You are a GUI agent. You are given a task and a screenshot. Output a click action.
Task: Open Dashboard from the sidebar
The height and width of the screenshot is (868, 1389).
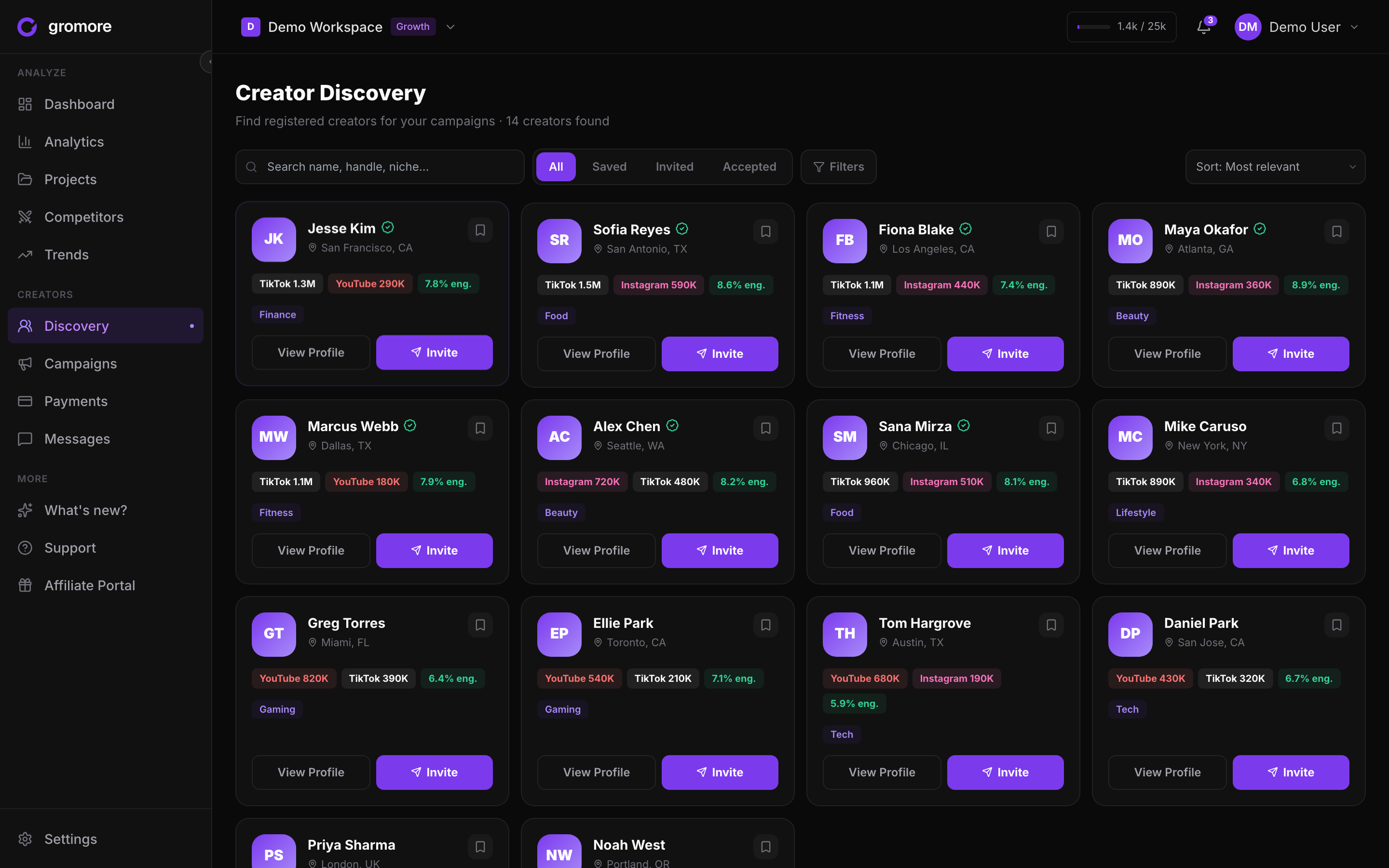[106, 104]
